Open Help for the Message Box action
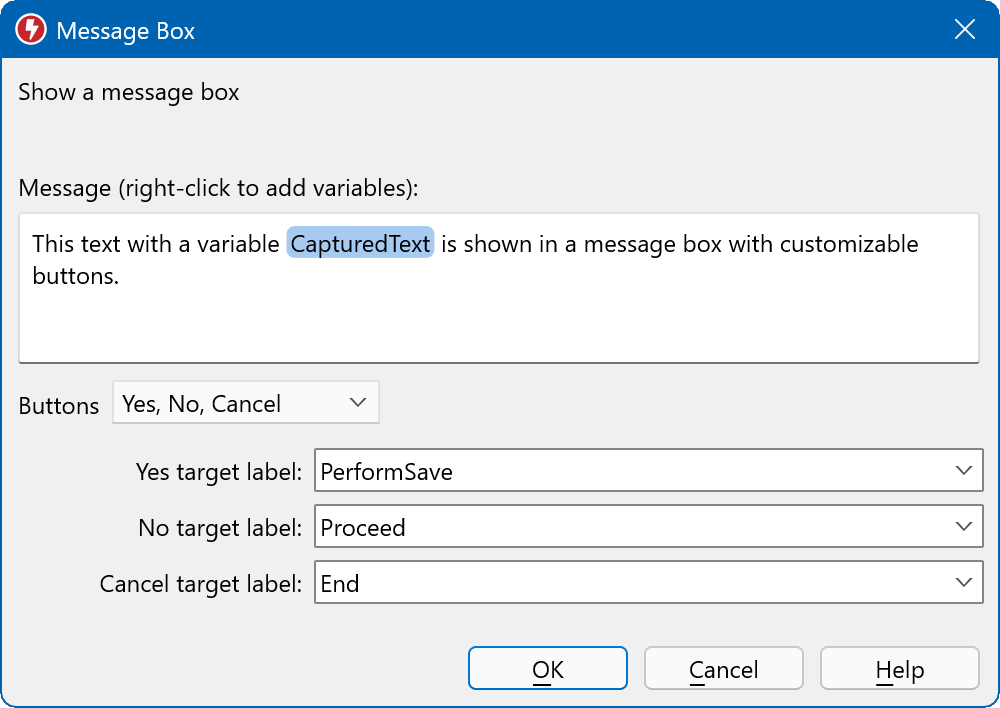This screenshot has height=708, width=1000. coord(899,669)
